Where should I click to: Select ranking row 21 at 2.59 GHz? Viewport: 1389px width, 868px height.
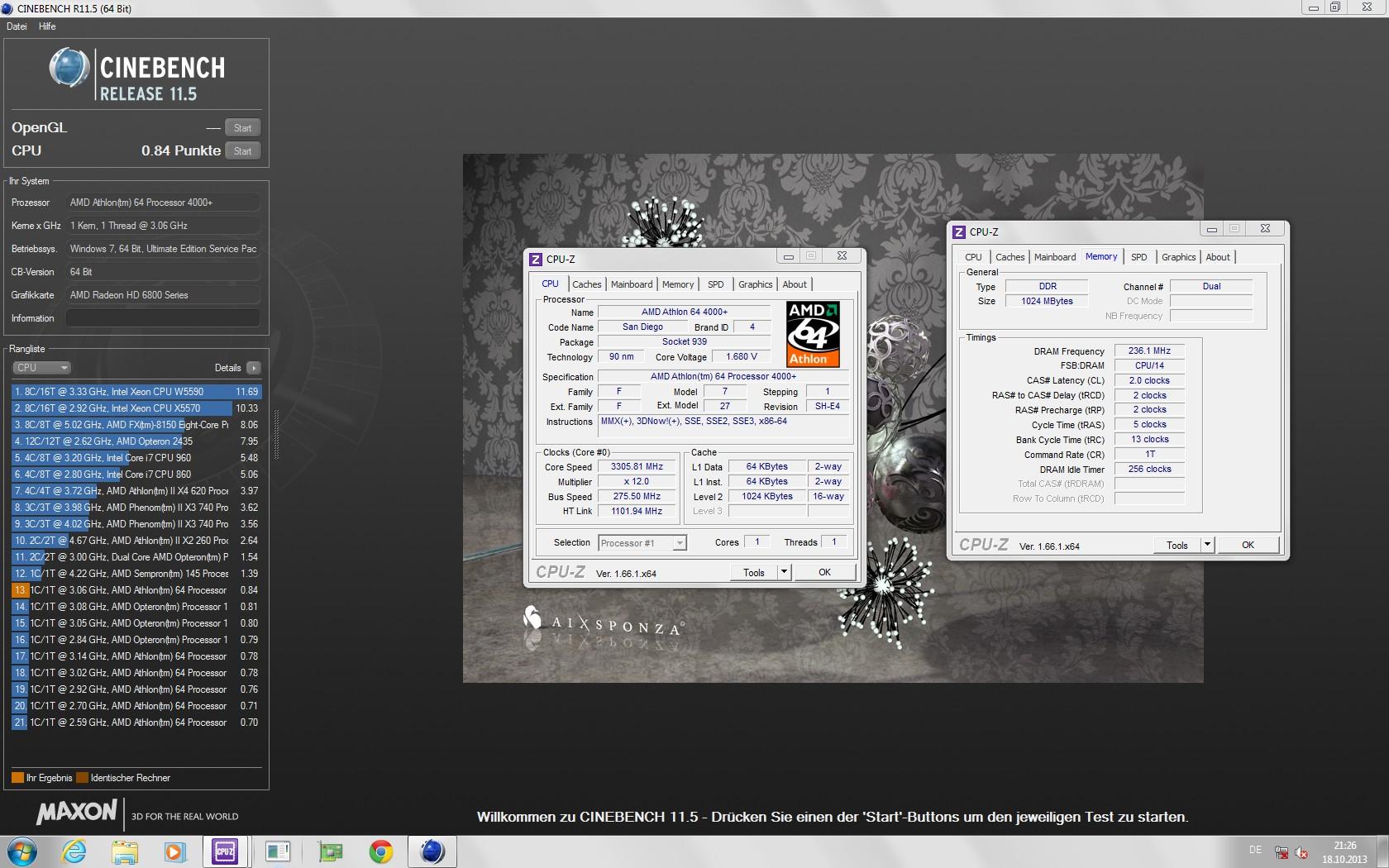pyautogui.click(x=136, y=723)
